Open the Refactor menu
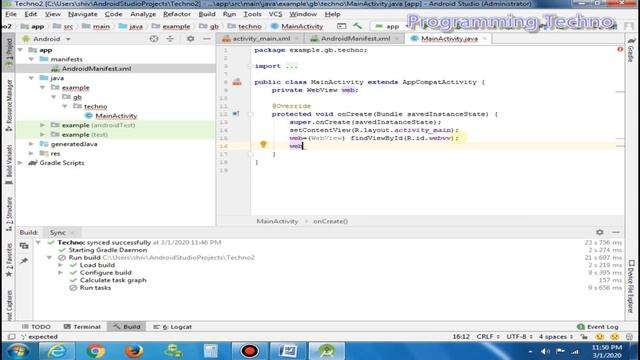Image resolution: width=640 pixels, height=360 pixels. click(177, 14)
